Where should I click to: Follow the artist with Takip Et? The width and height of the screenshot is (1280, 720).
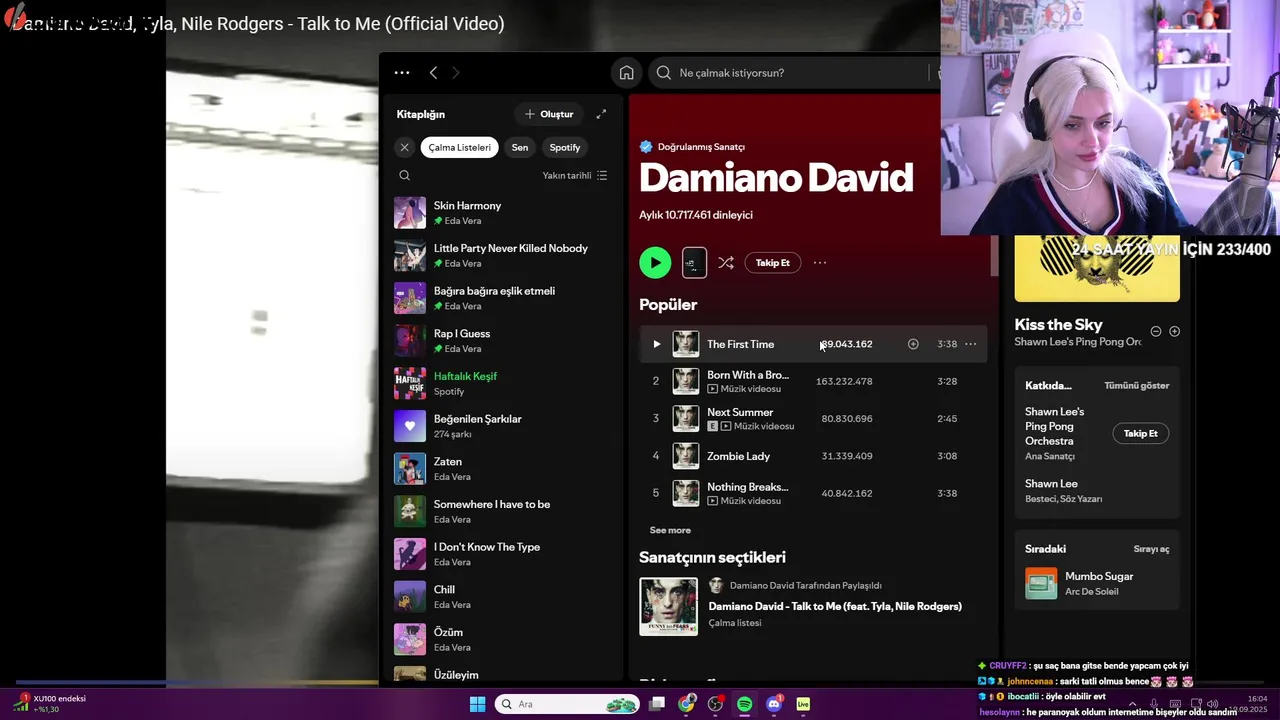772,263
